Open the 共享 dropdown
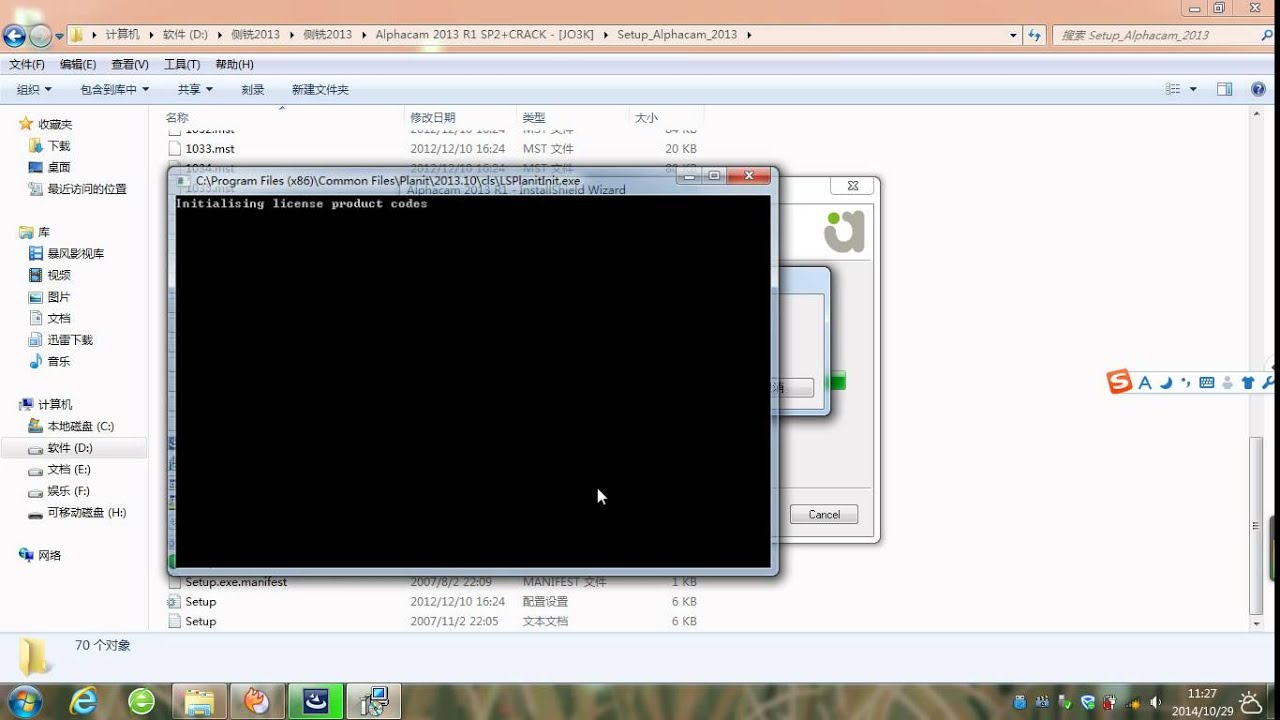Image resolution: width=1280 pixels, height=720 pixels. point(195,89)
